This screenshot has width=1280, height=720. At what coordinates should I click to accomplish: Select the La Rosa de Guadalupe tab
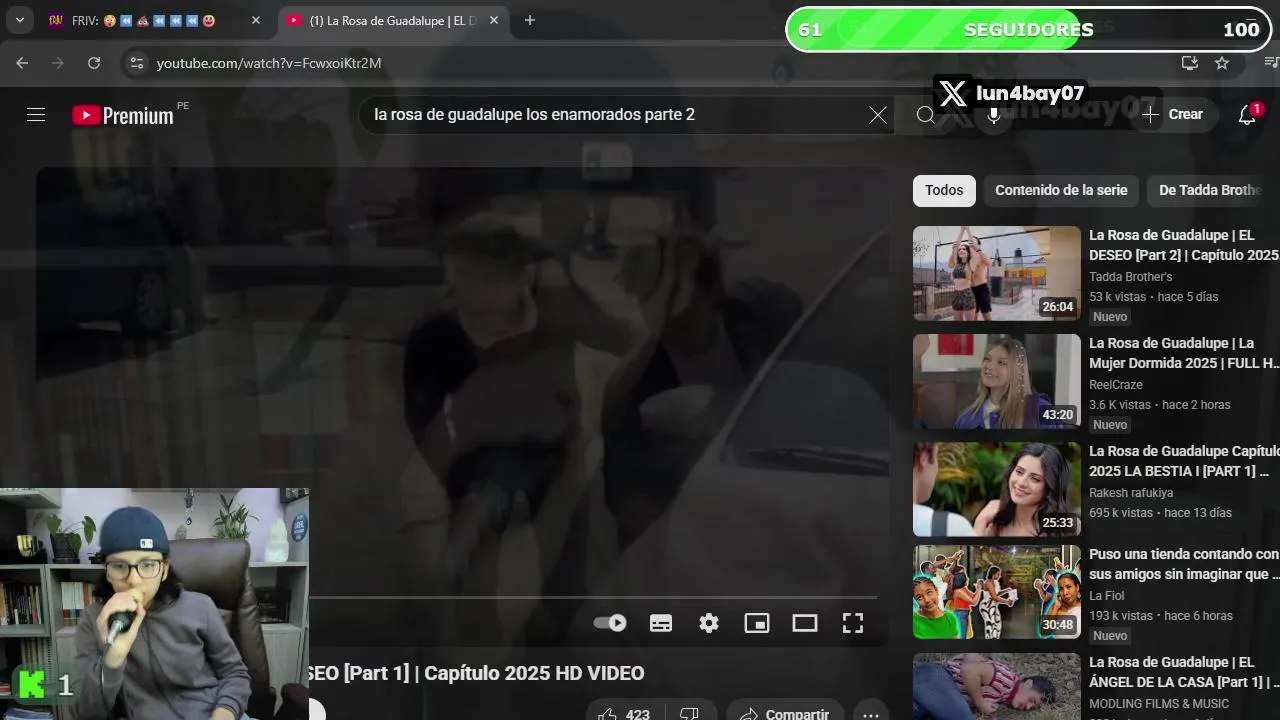pos(392,20)
